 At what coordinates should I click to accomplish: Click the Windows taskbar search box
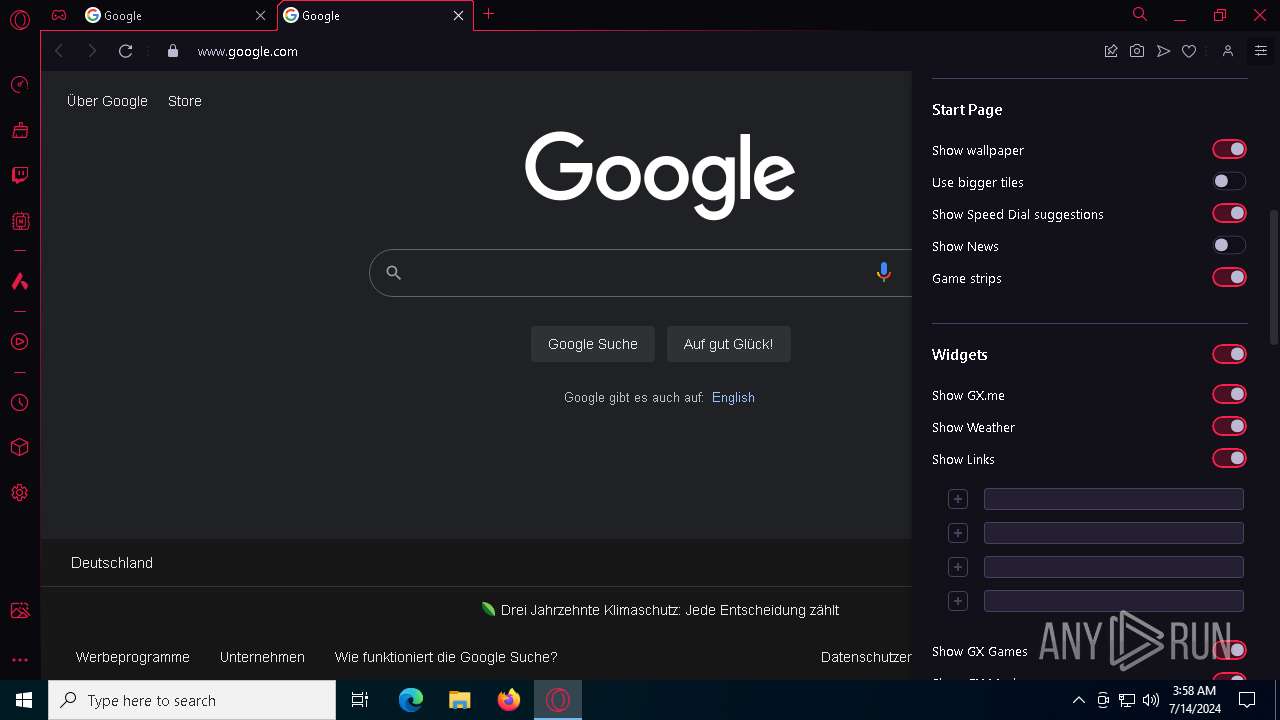pyautogui.click(x=192, y=700)
